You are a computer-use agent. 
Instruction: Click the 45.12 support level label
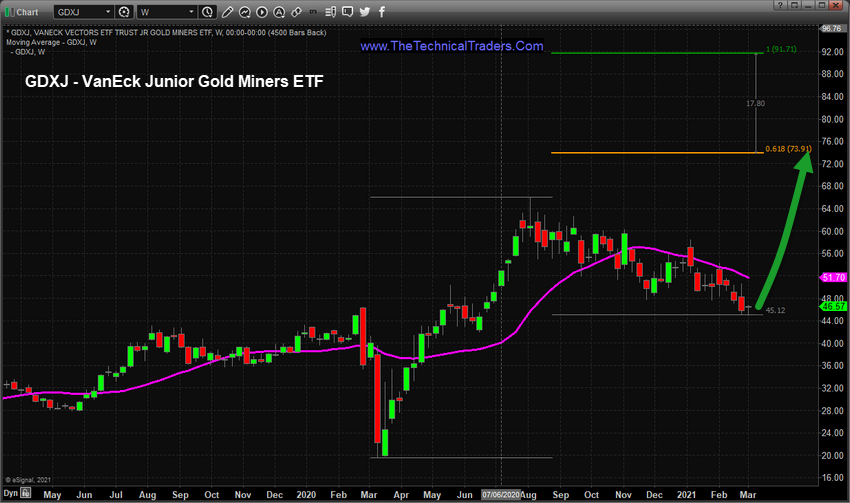pos(775,311)
